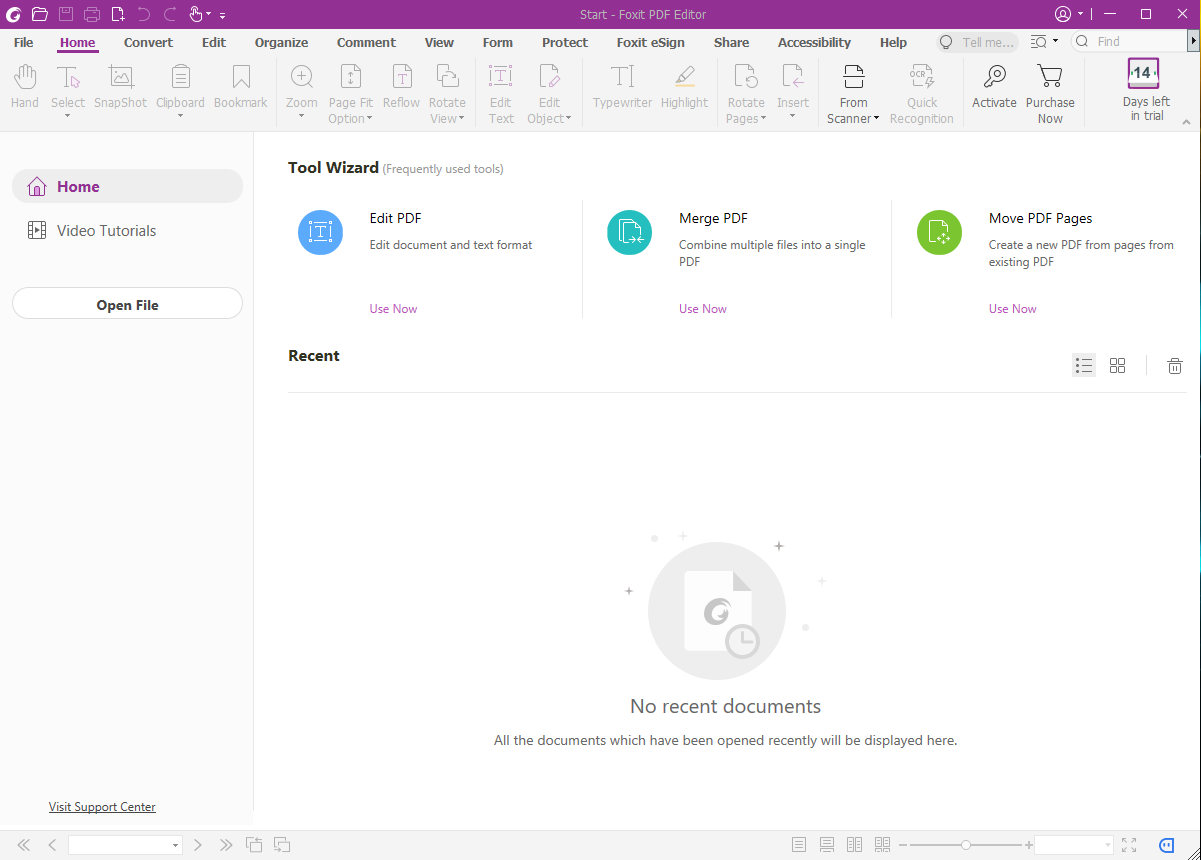Activate the Reflow view
Image resolution: width=1201 pixels, height=860 pixels.
coord(401,87)
